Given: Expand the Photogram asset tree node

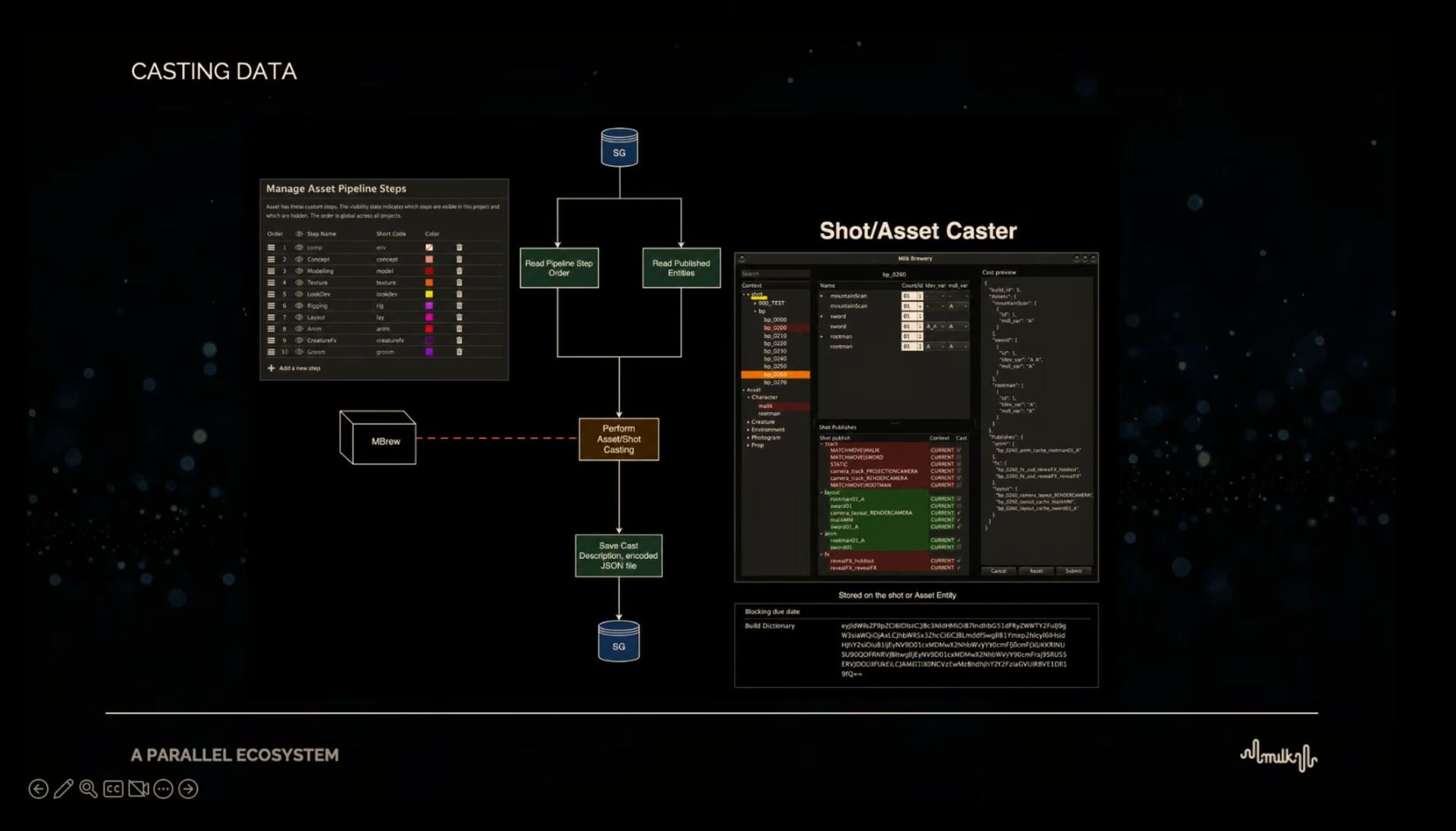Looking at the screenshot, I should click(748, 437).
